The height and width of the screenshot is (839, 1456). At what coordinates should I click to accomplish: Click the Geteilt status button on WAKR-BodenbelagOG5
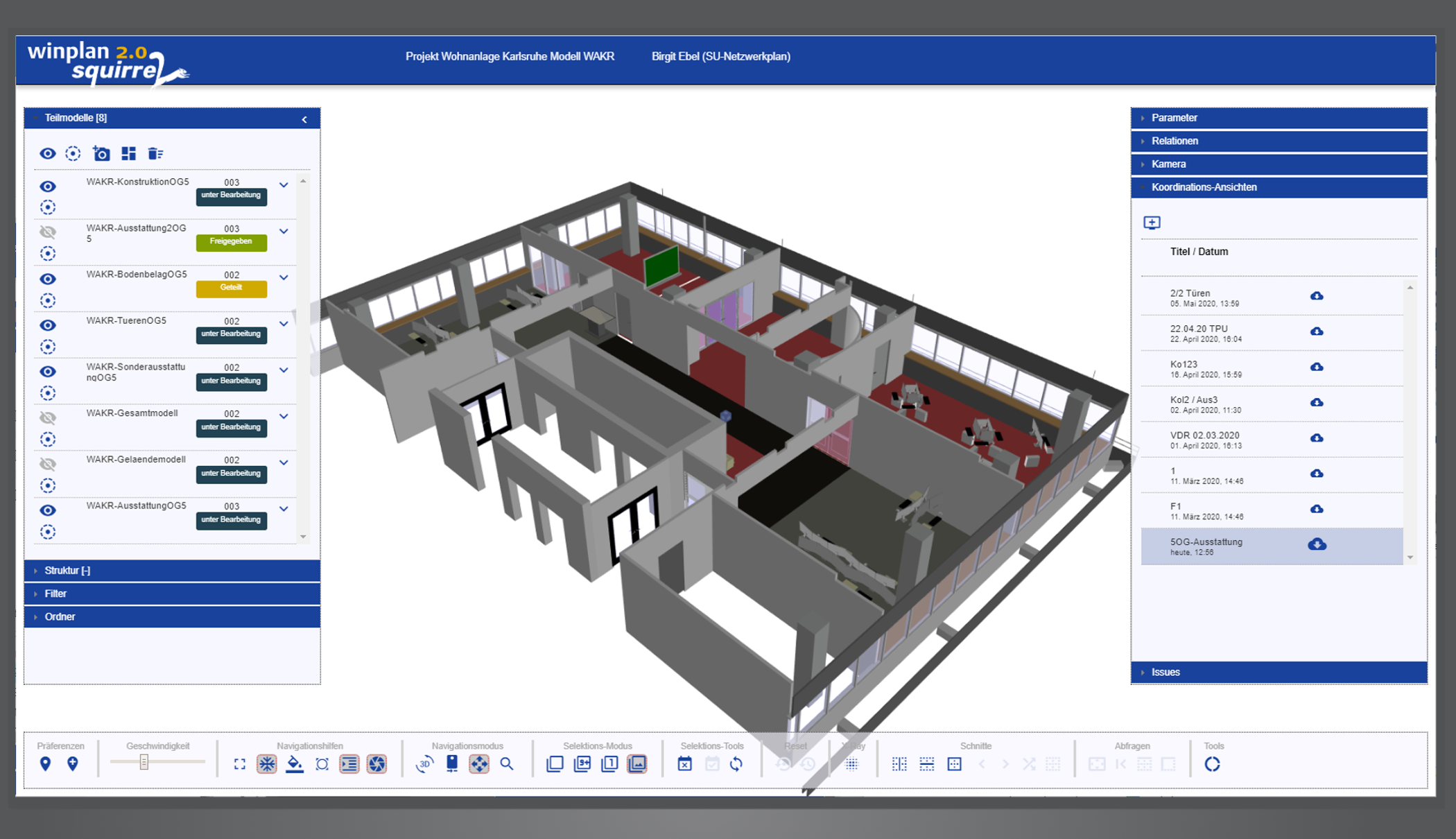pyautogui.click(x=231, y=288)
